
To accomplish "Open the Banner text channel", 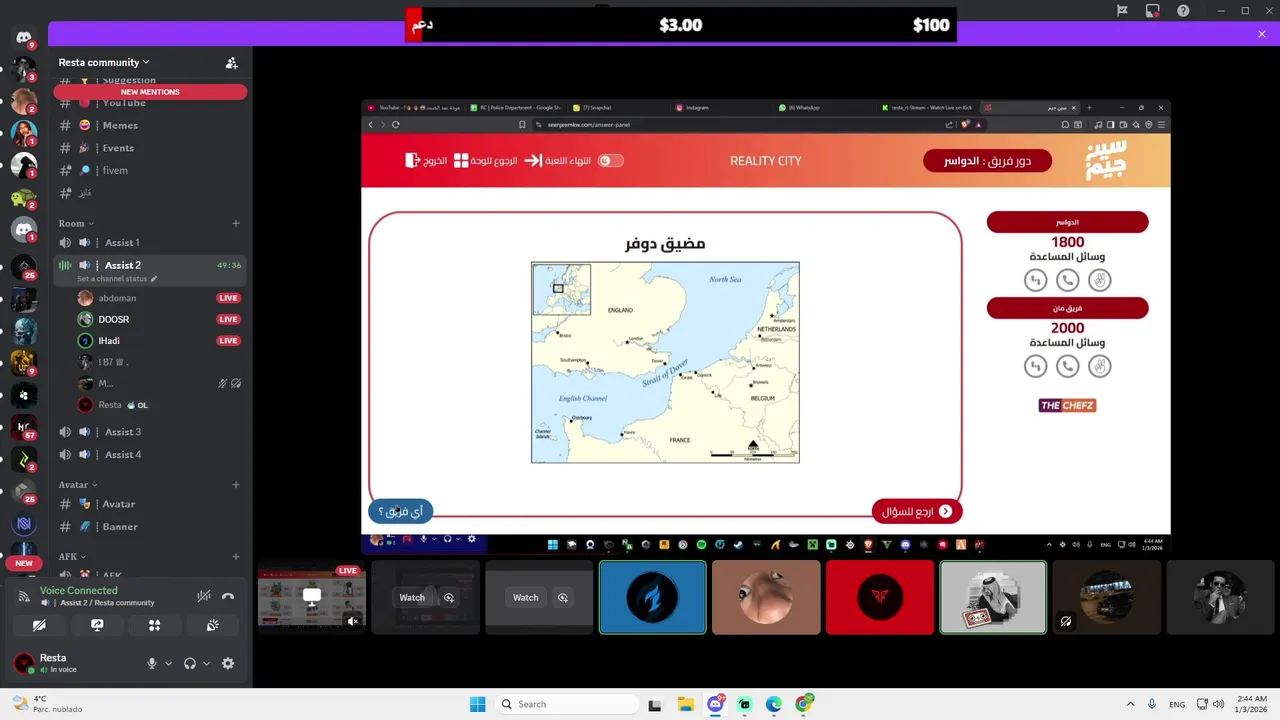I will point(150,526).
